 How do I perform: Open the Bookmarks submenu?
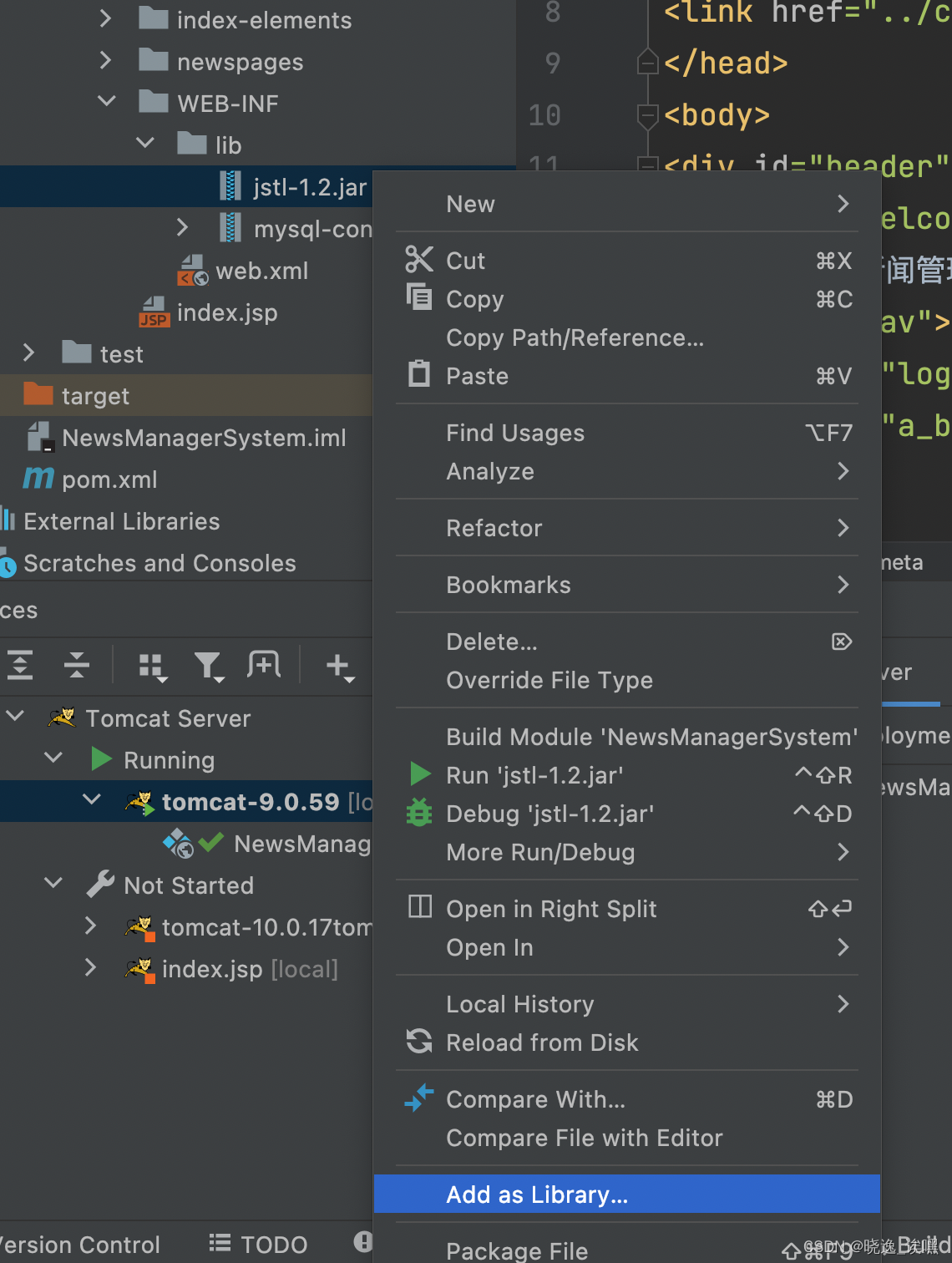[626, 585]
